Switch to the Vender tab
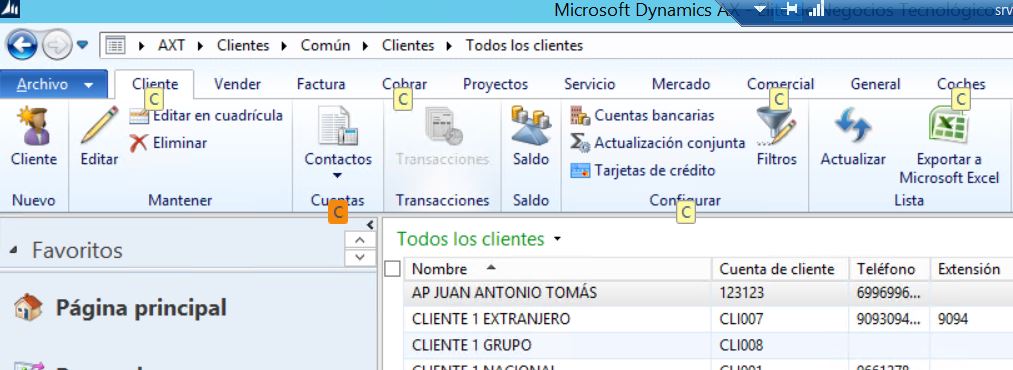 coord(238,84)
